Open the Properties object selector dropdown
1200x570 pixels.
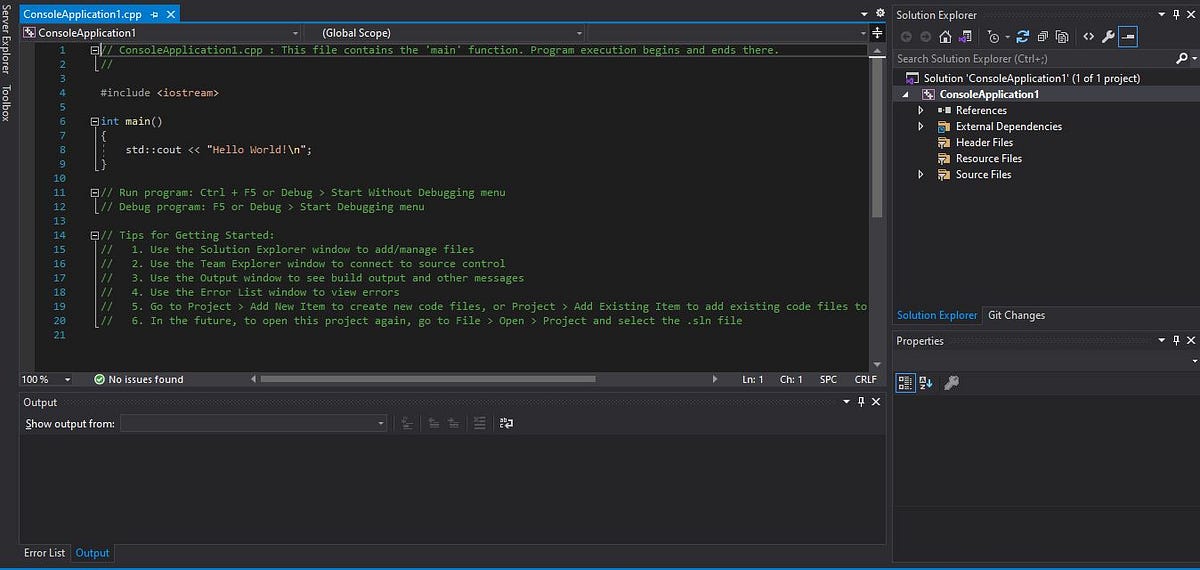coord(1195,360)
